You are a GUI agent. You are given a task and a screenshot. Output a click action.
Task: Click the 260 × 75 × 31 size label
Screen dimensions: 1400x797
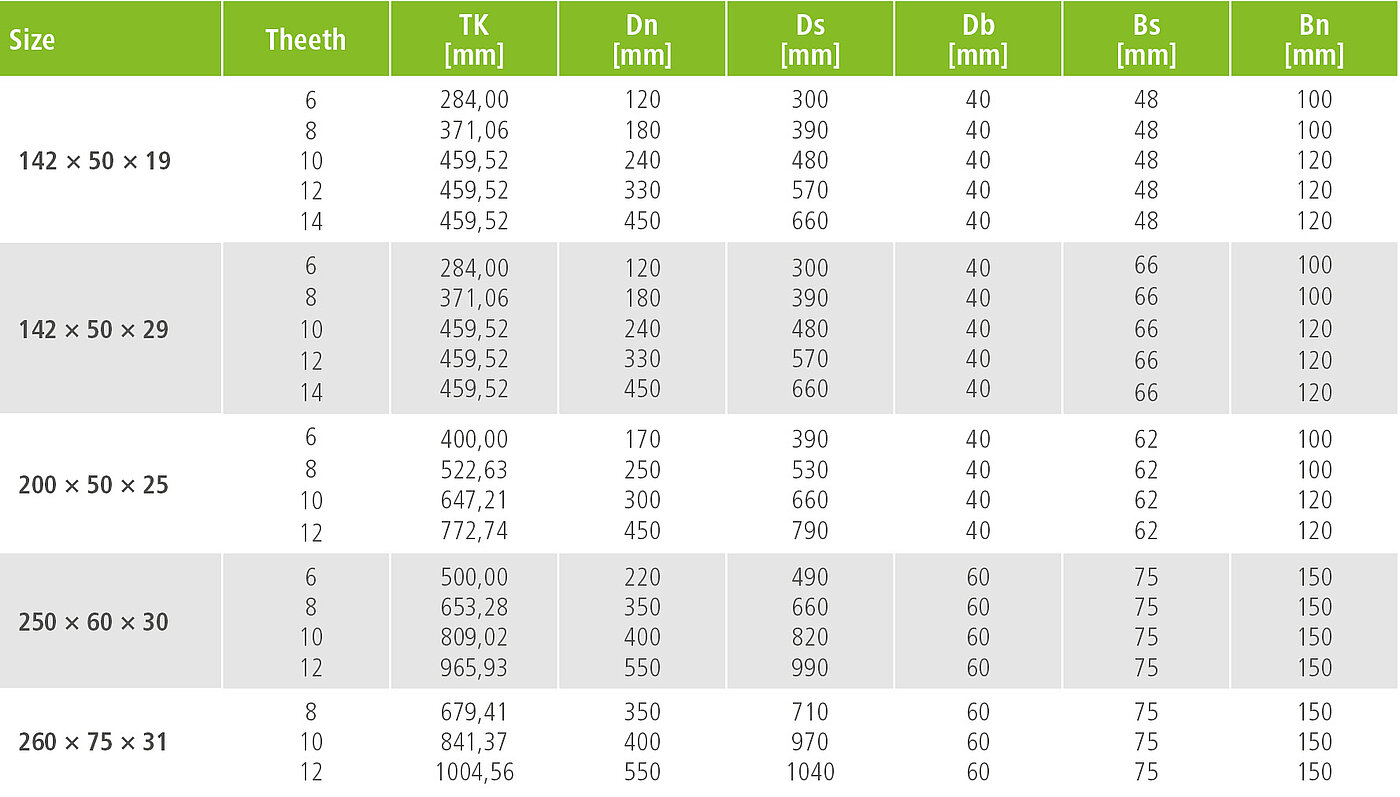pyautogui.click(x=94, y=742)
